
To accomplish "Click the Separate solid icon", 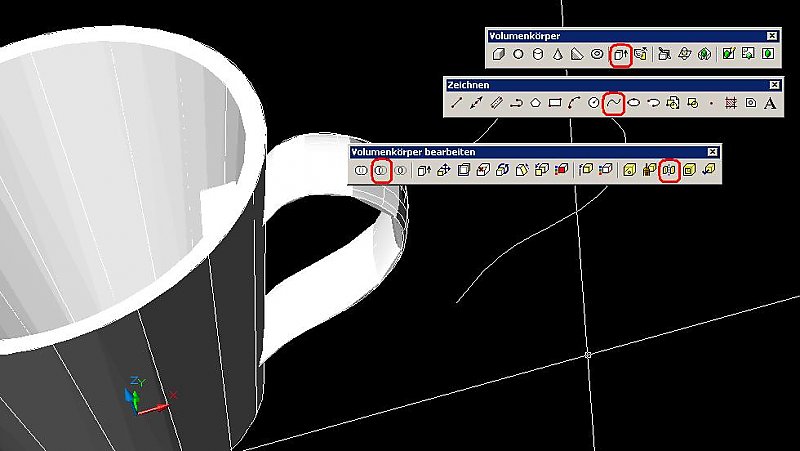I will pos(669,170).
